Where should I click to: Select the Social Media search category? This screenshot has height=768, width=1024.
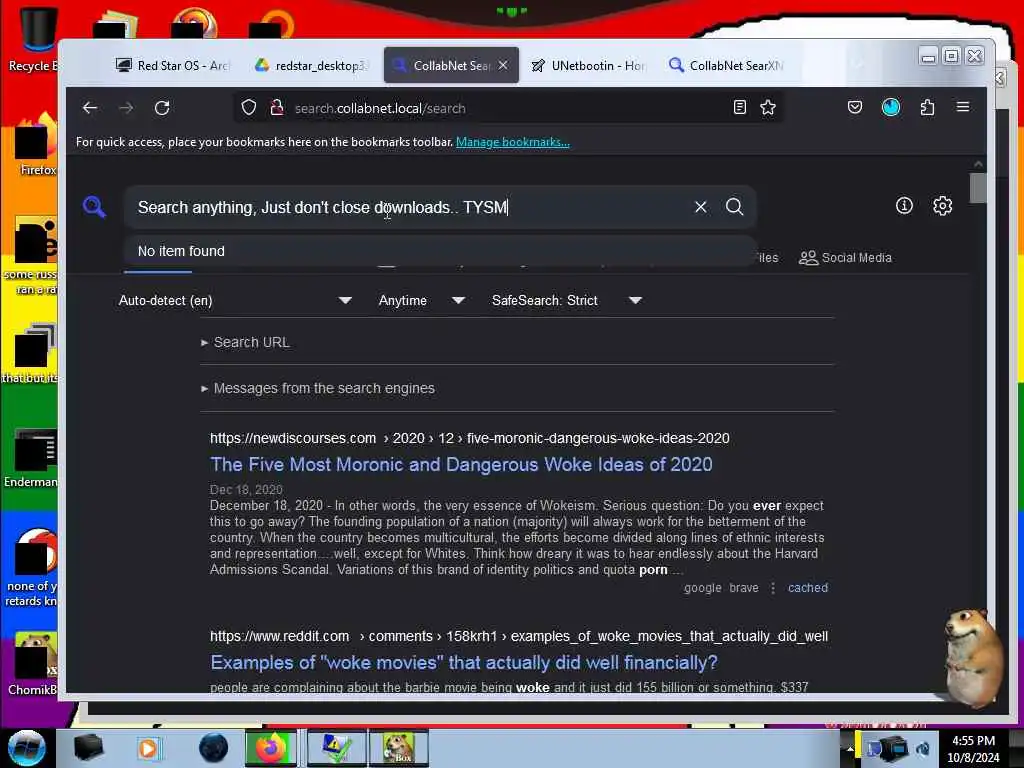coord(845,258)
